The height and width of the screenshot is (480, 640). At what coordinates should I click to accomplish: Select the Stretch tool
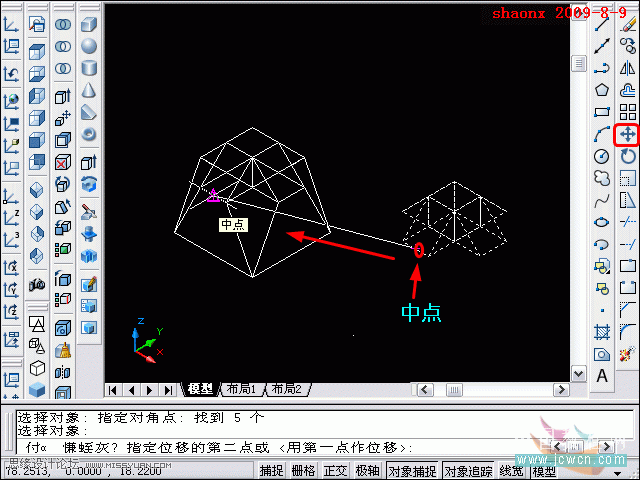coord(628,200)
